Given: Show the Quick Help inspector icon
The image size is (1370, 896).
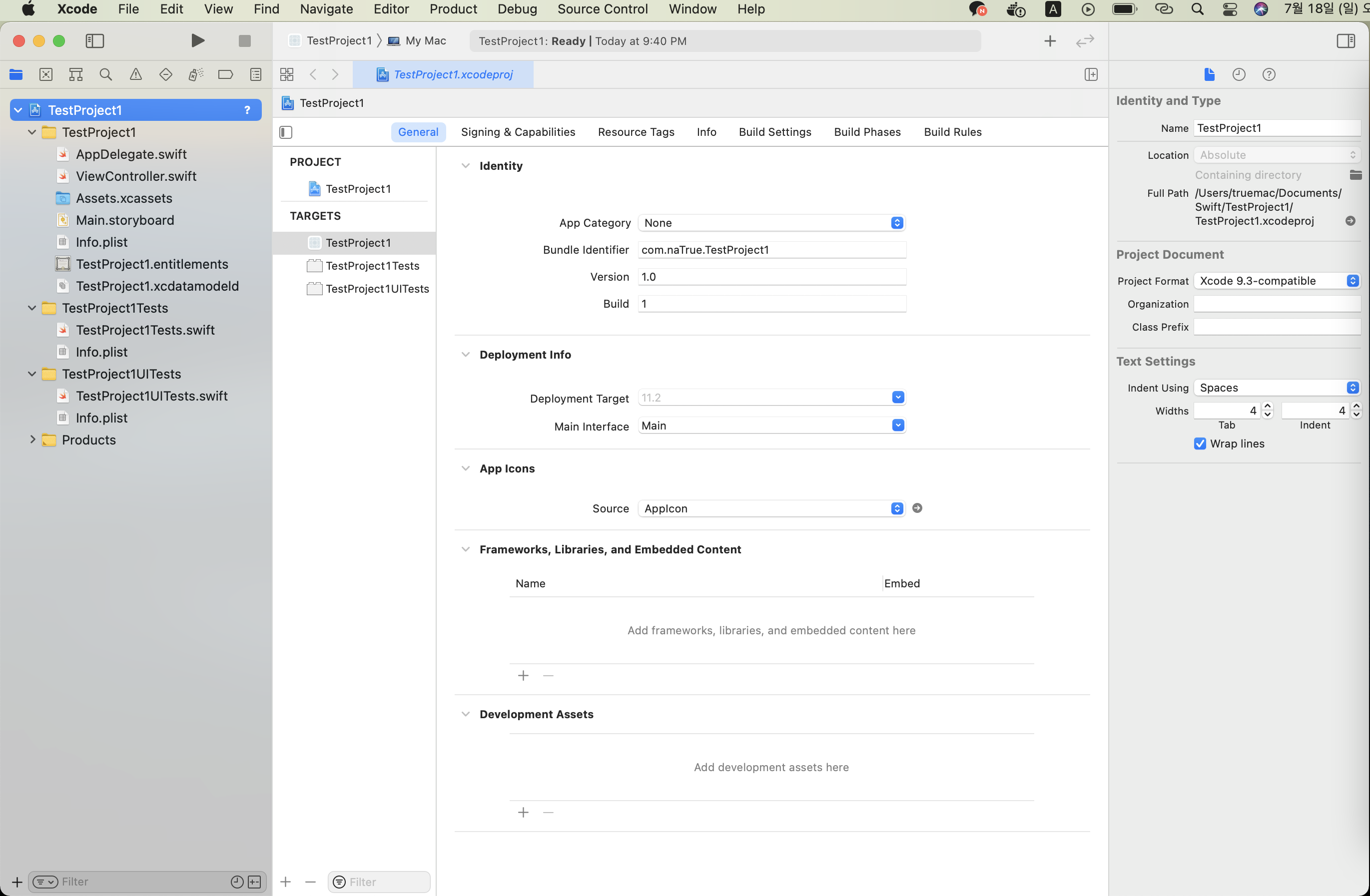Looking at the screenshot, I should pyautogui.click(x=1269, y=74).
